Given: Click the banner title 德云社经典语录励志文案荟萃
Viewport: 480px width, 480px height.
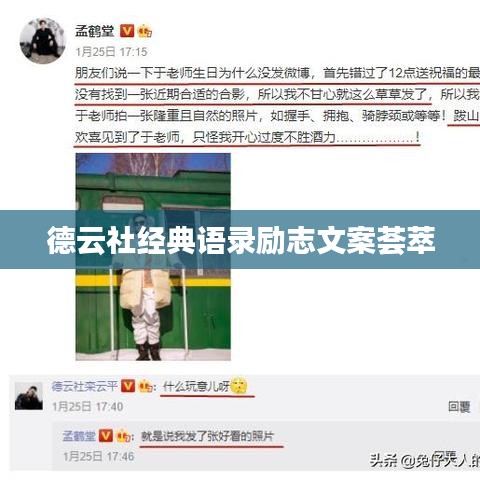Looking at the screenshot, I should point(241,240).
